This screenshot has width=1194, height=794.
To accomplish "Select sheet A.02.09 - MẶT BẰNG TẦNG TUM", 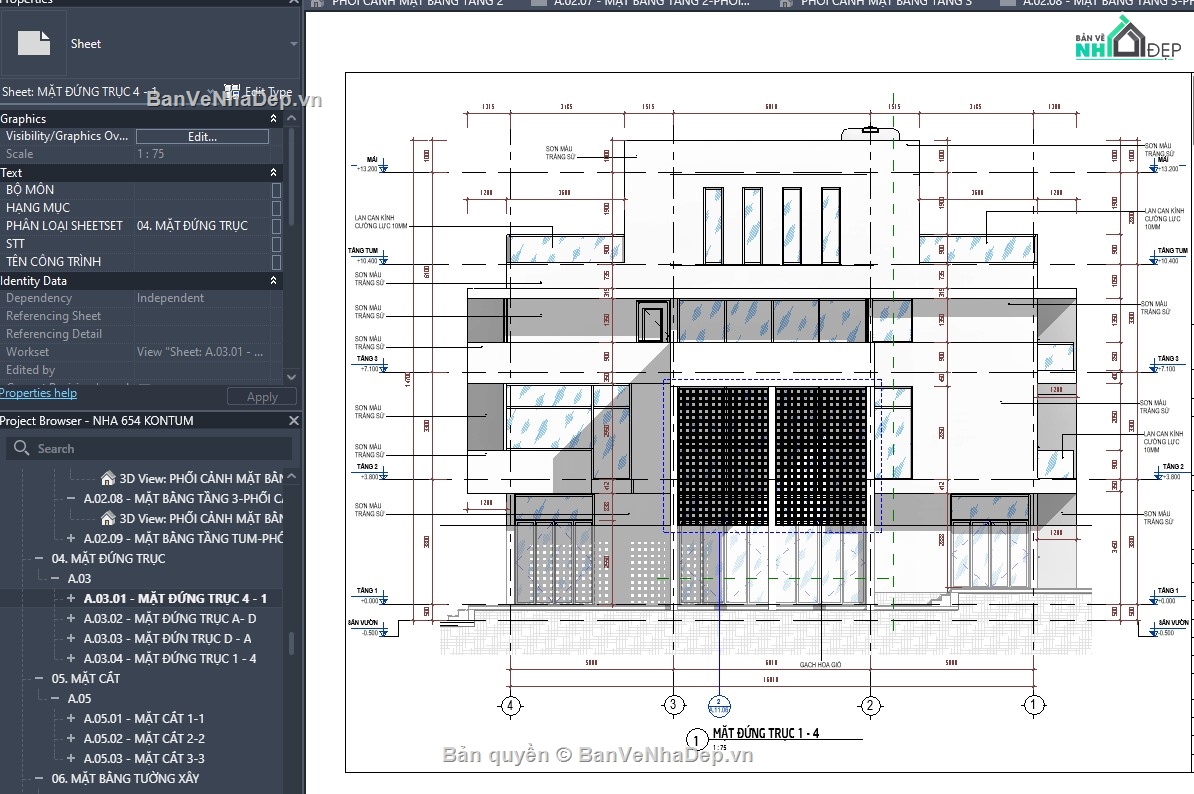I will (183, 538).
